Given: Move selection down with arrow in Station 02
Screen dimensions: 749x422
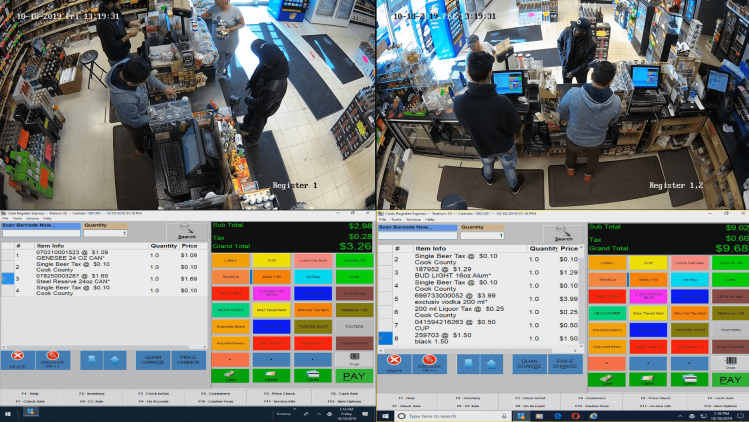Looking at the screenshot, I should point(91,360).
